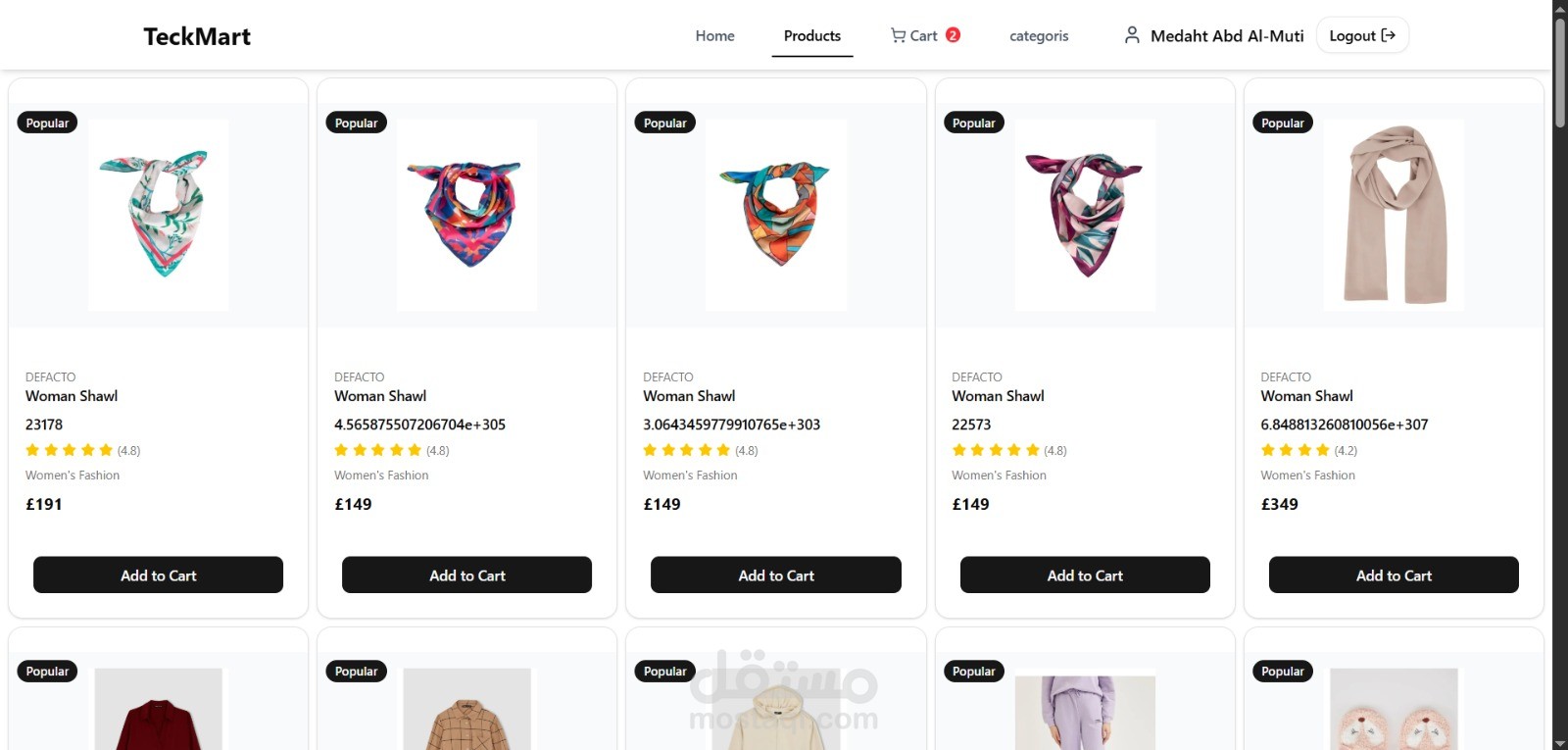Click the TeckMart logo
This screenshot has height=750, width=1568.
coord(197,36)
